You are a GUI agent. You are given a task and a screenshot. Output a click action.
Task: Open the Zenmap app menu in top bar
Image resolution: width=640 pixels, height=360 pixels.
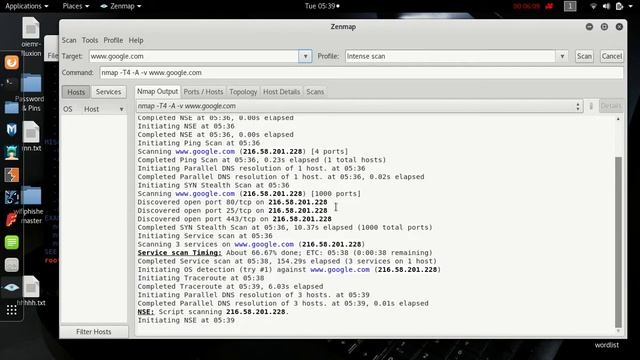coord(121,6)
